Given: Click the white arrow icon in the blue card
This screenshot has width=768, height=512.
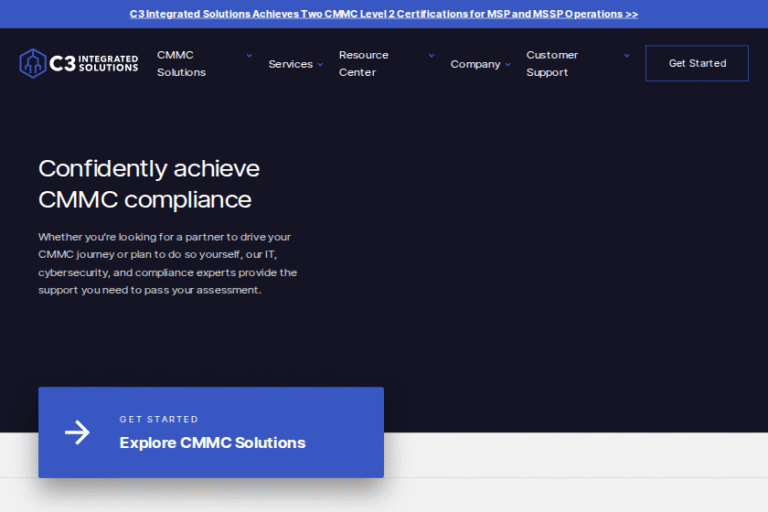Looking at the screenshot, I should click(77, 432).
